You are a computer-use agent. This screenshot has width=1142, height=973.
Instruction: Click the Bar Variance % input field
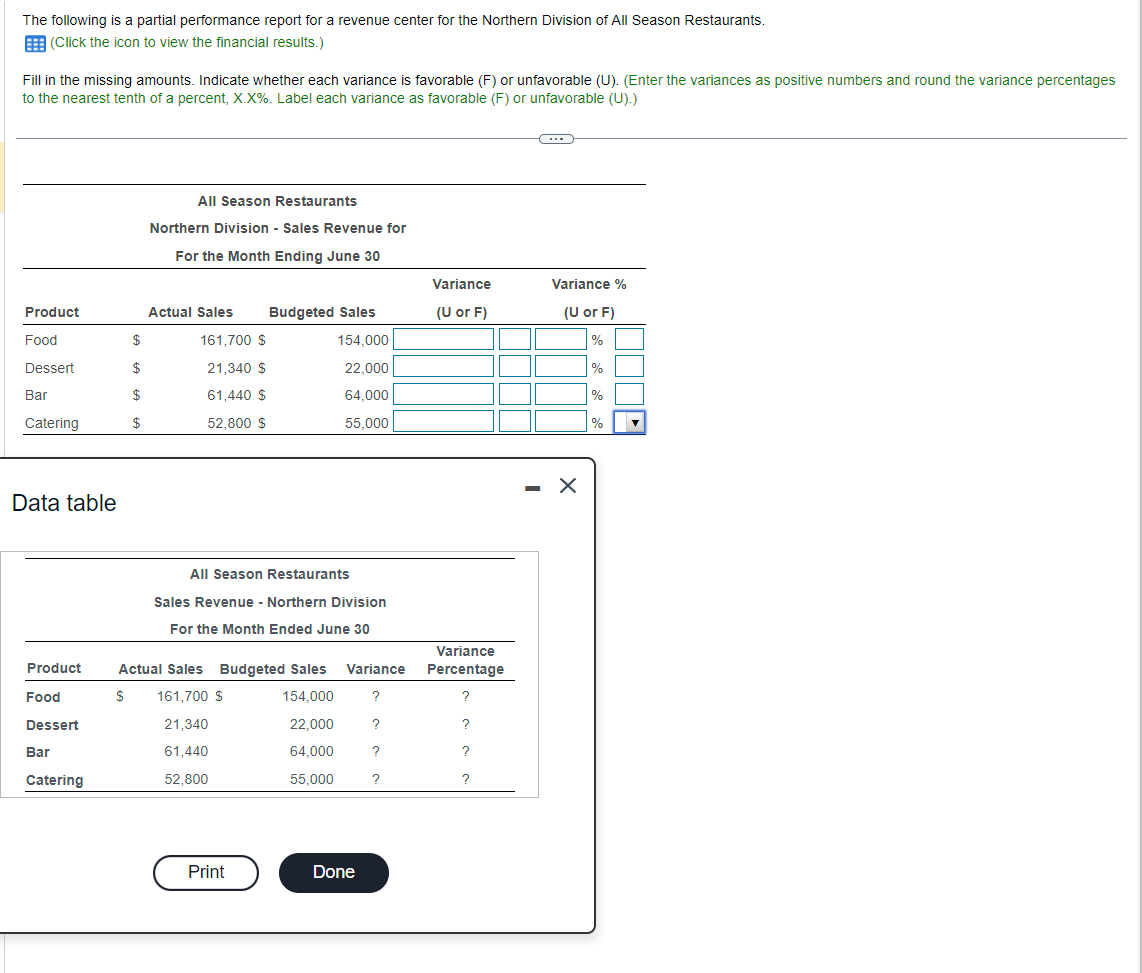[563, 394]
